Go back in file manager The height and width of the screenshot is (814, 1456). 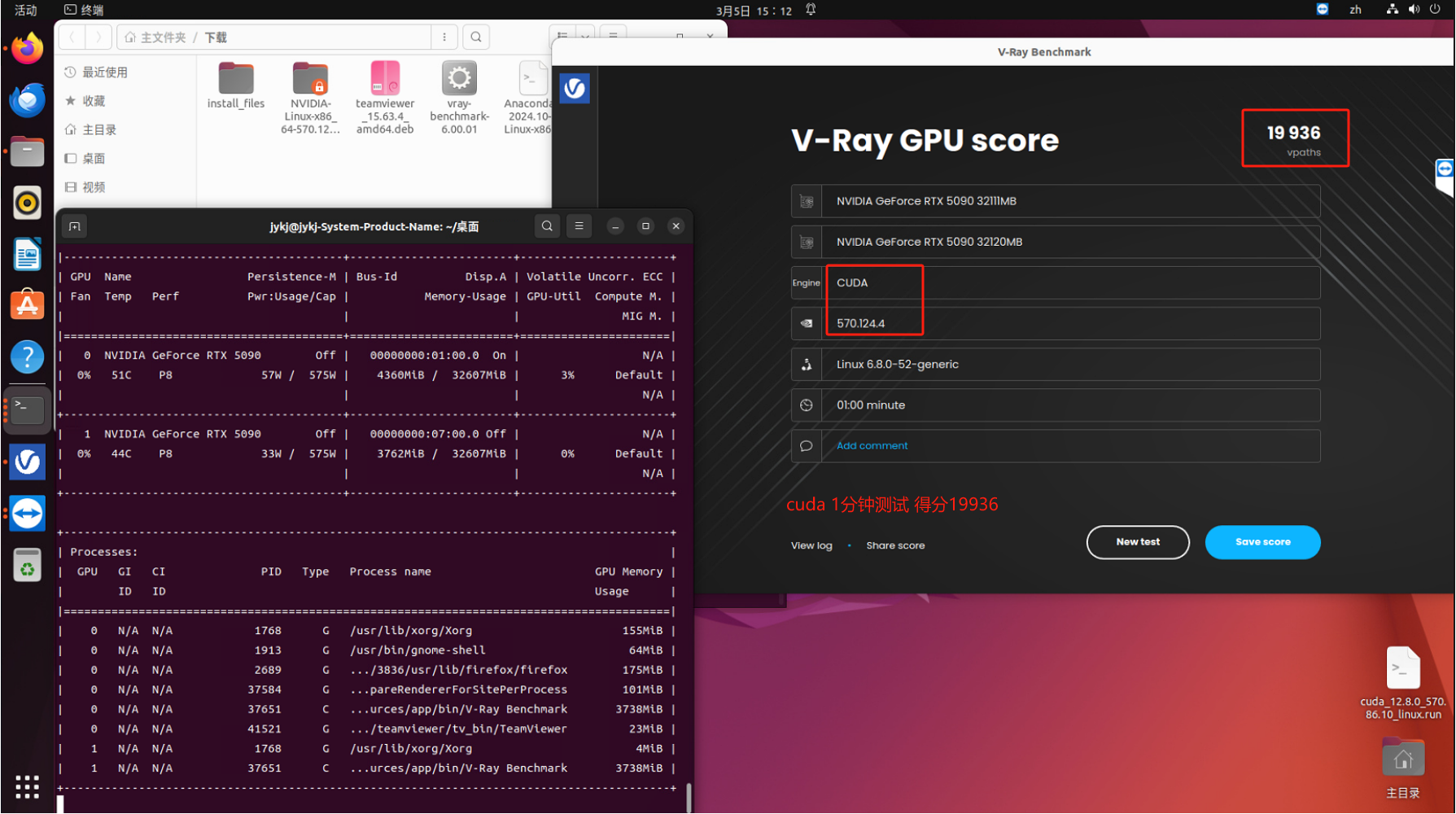(72, 37)
